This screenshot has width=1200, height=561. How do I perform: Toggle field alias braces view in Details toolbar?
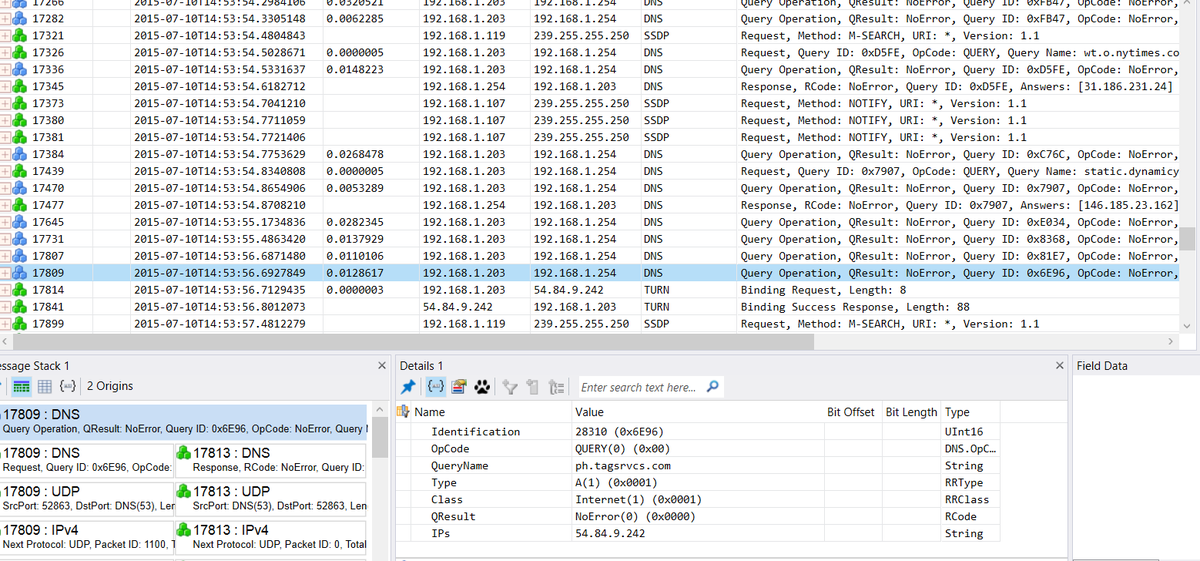pyautogui.click(x=435, y=387)
